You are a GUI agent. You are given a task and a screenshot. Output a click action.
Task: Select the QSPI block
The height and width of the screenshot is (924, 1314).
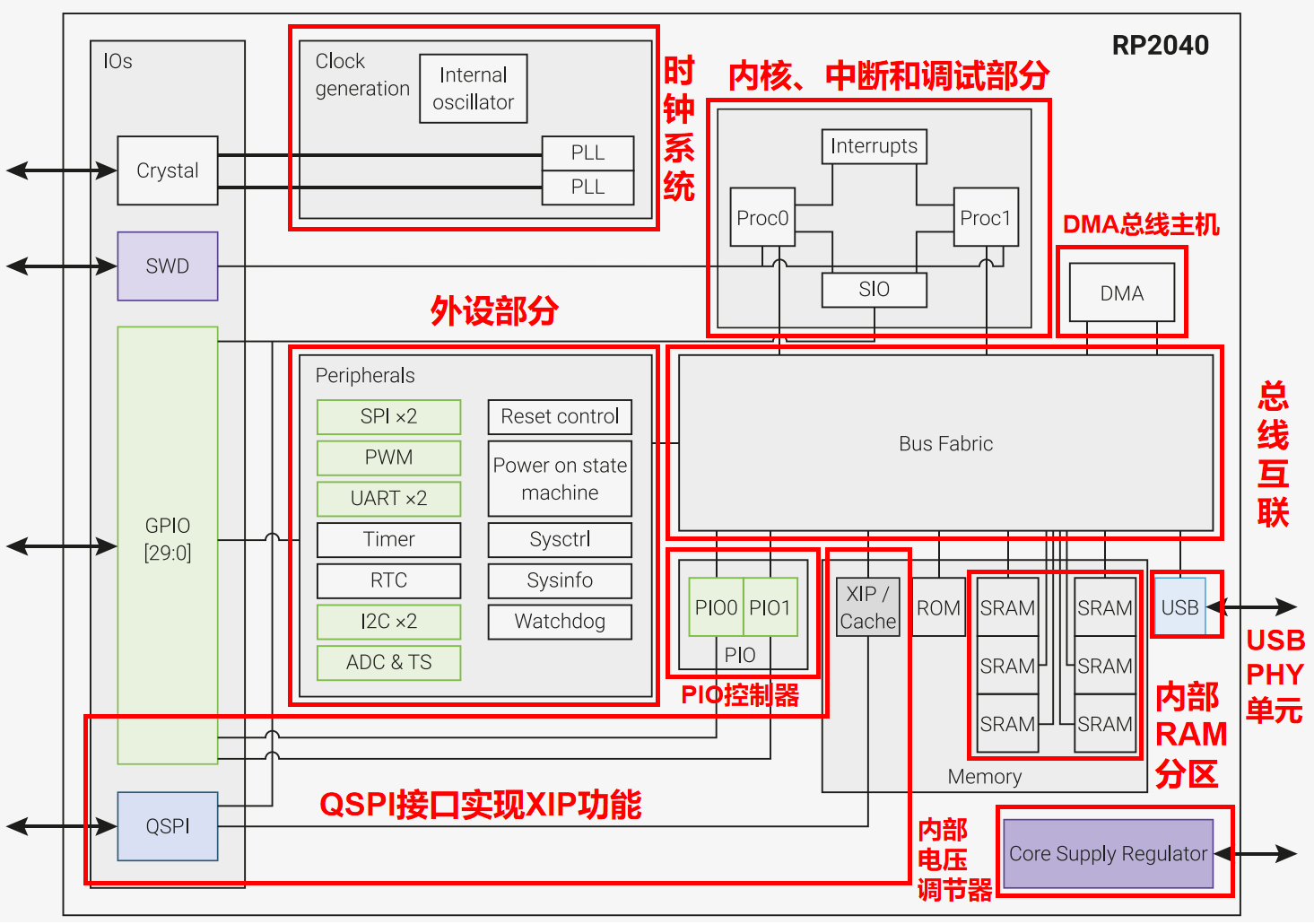[168, 826]
